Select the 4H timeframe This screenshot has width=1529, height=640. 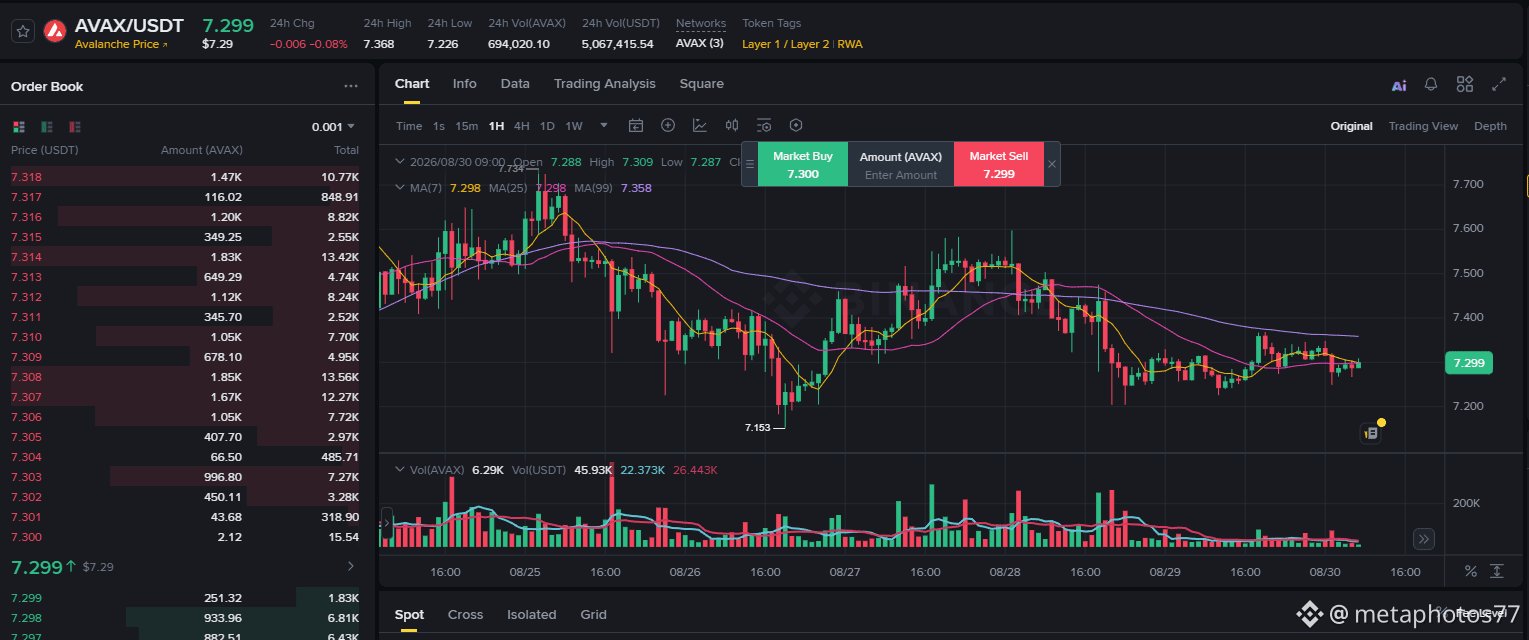[522, 126]
